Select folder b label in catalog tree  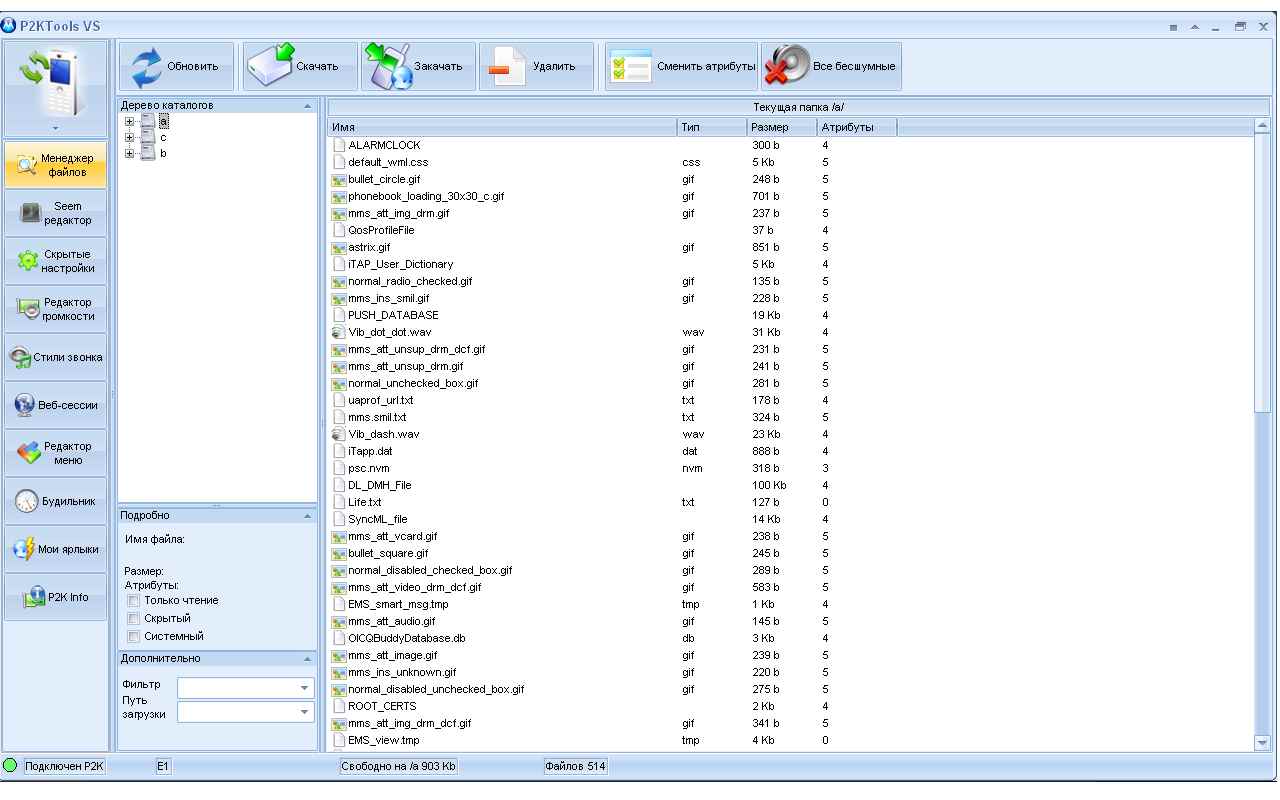[163, 153]
